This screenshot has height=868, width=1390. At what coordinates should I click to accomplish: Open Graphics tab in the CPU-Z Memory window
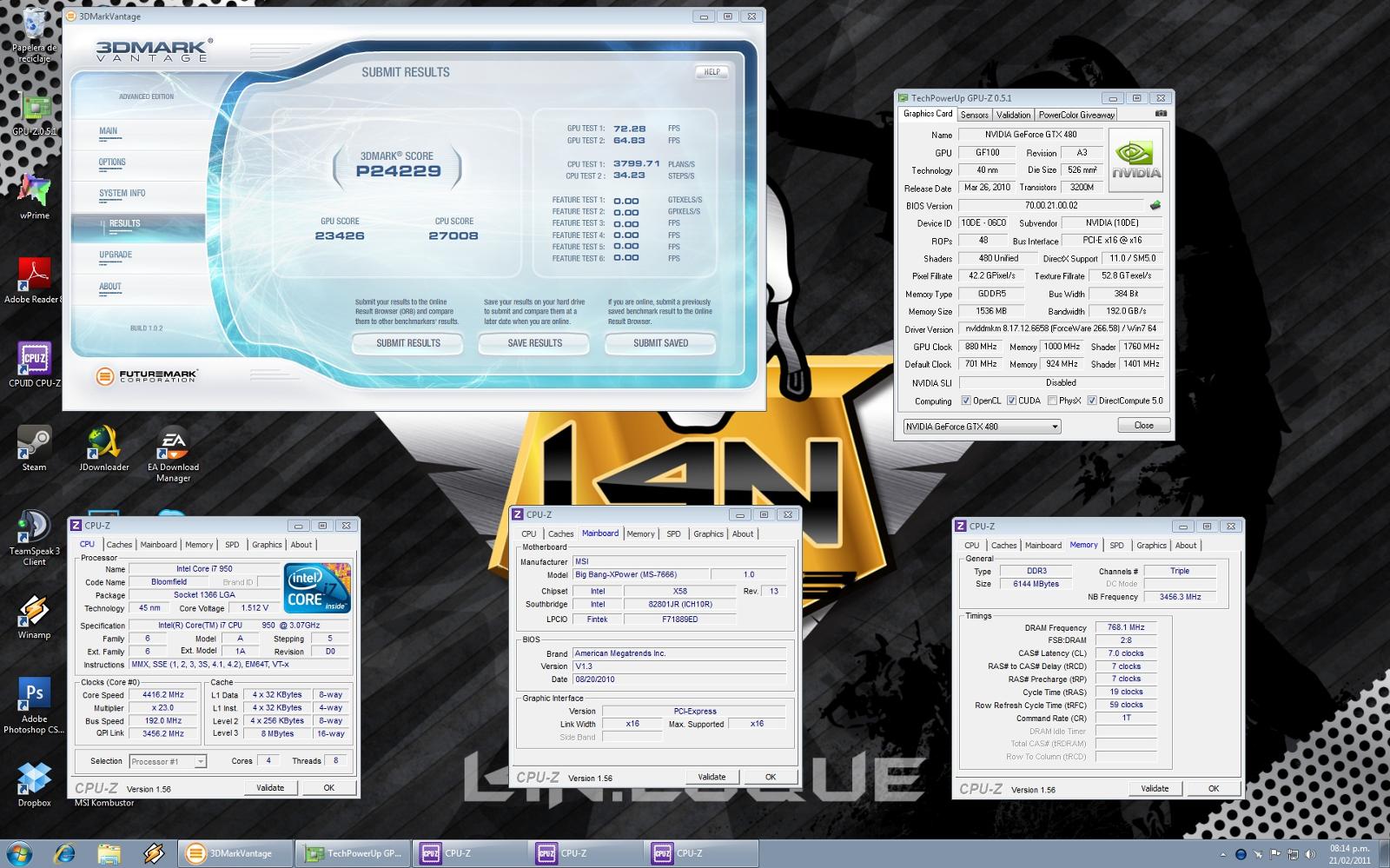tap(1151, 546)
